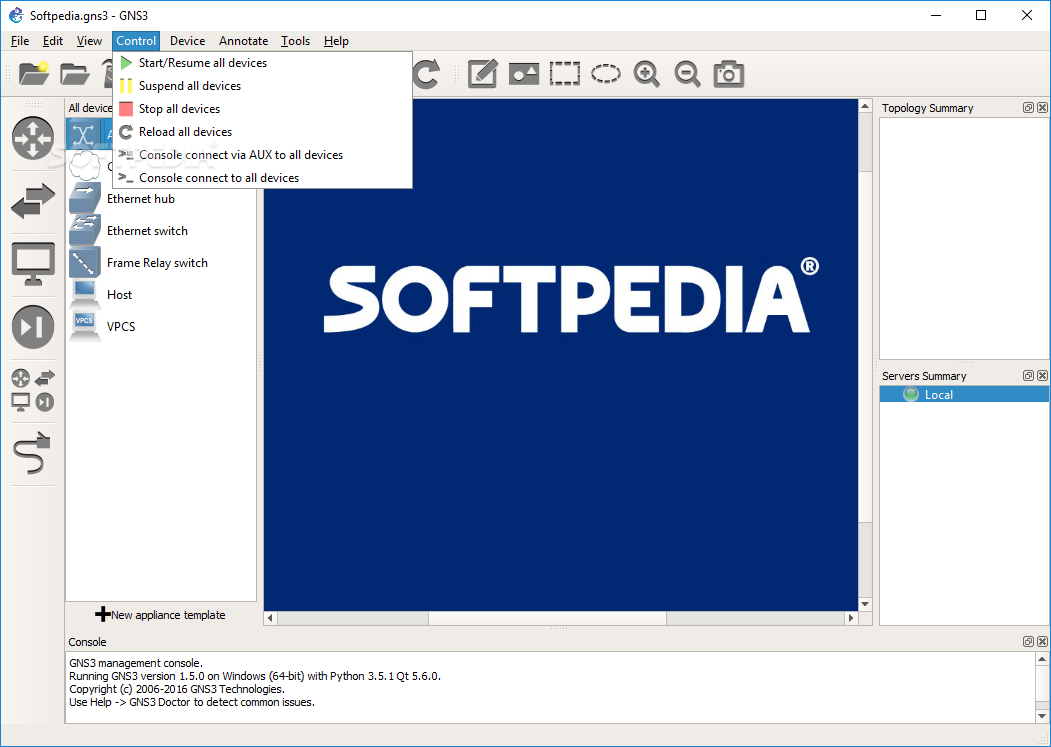Browse all devices sidebar icon
This screenshot has height=747, width=1051.
tap(33, 389)
